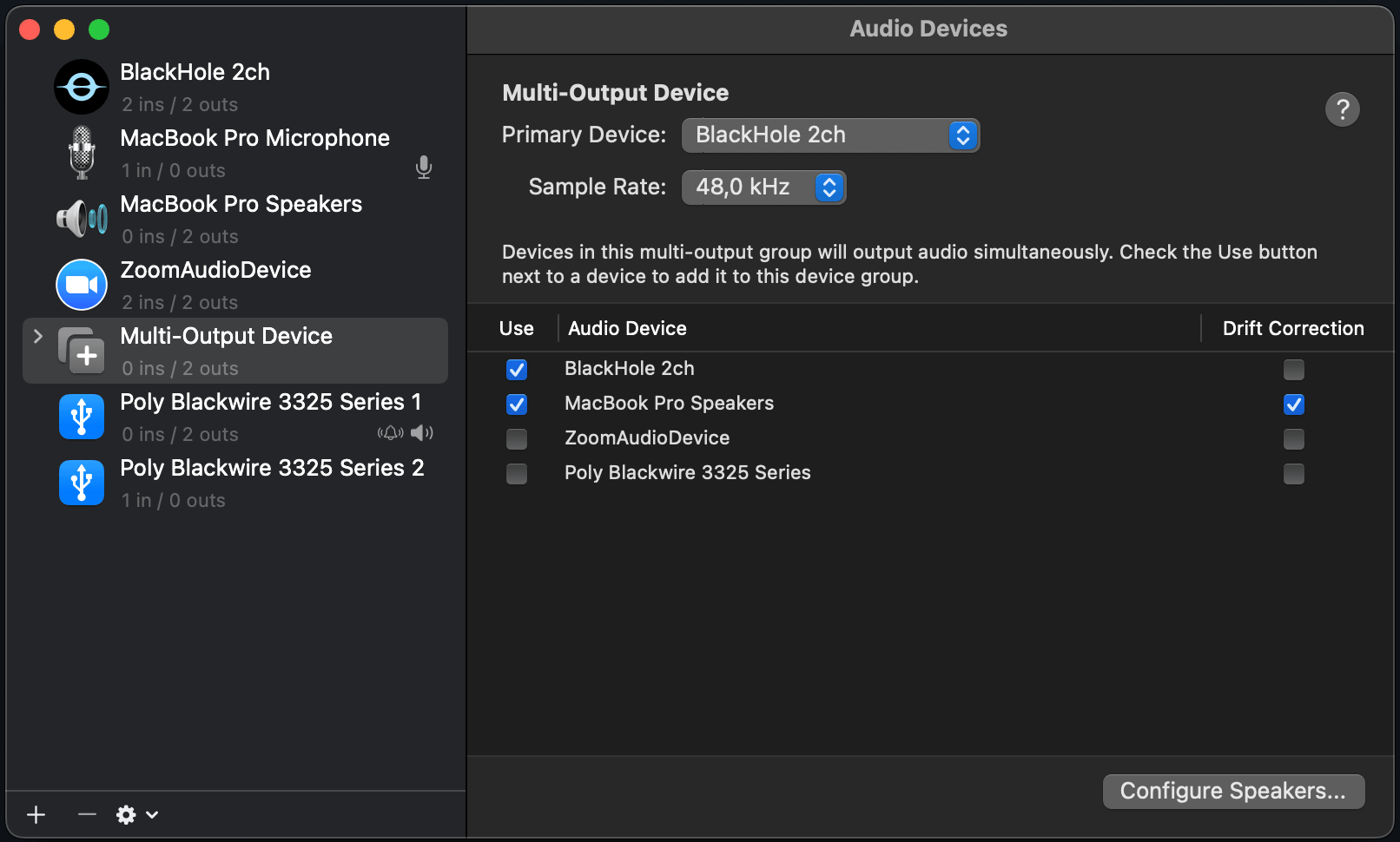The width and height of the screenshot is (1400, 842).
Task: Add a new device with plus button
Action: [36, 814]
